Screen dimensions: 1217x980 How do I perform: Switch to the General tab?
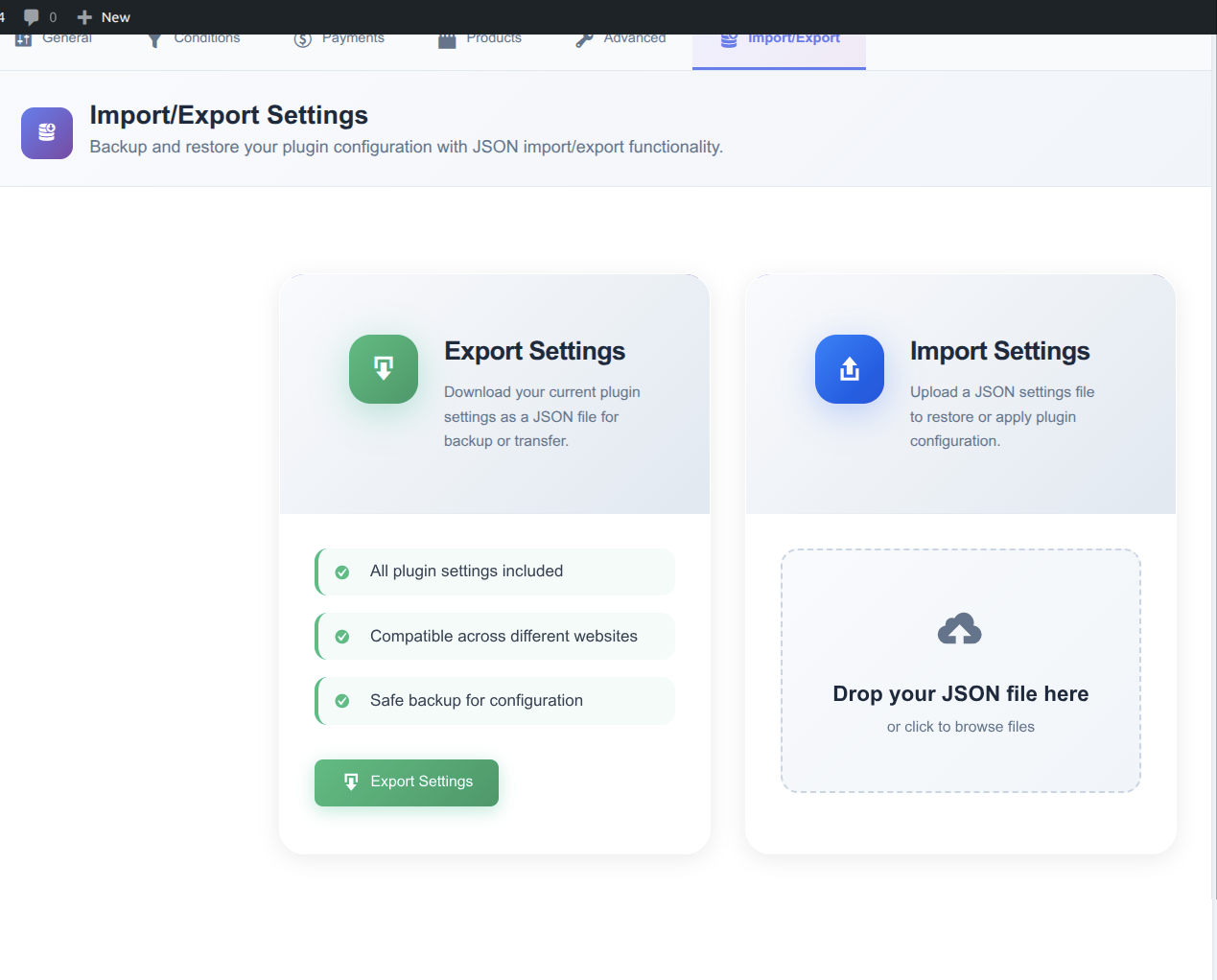pyautogui.click(x=66, y=39)
